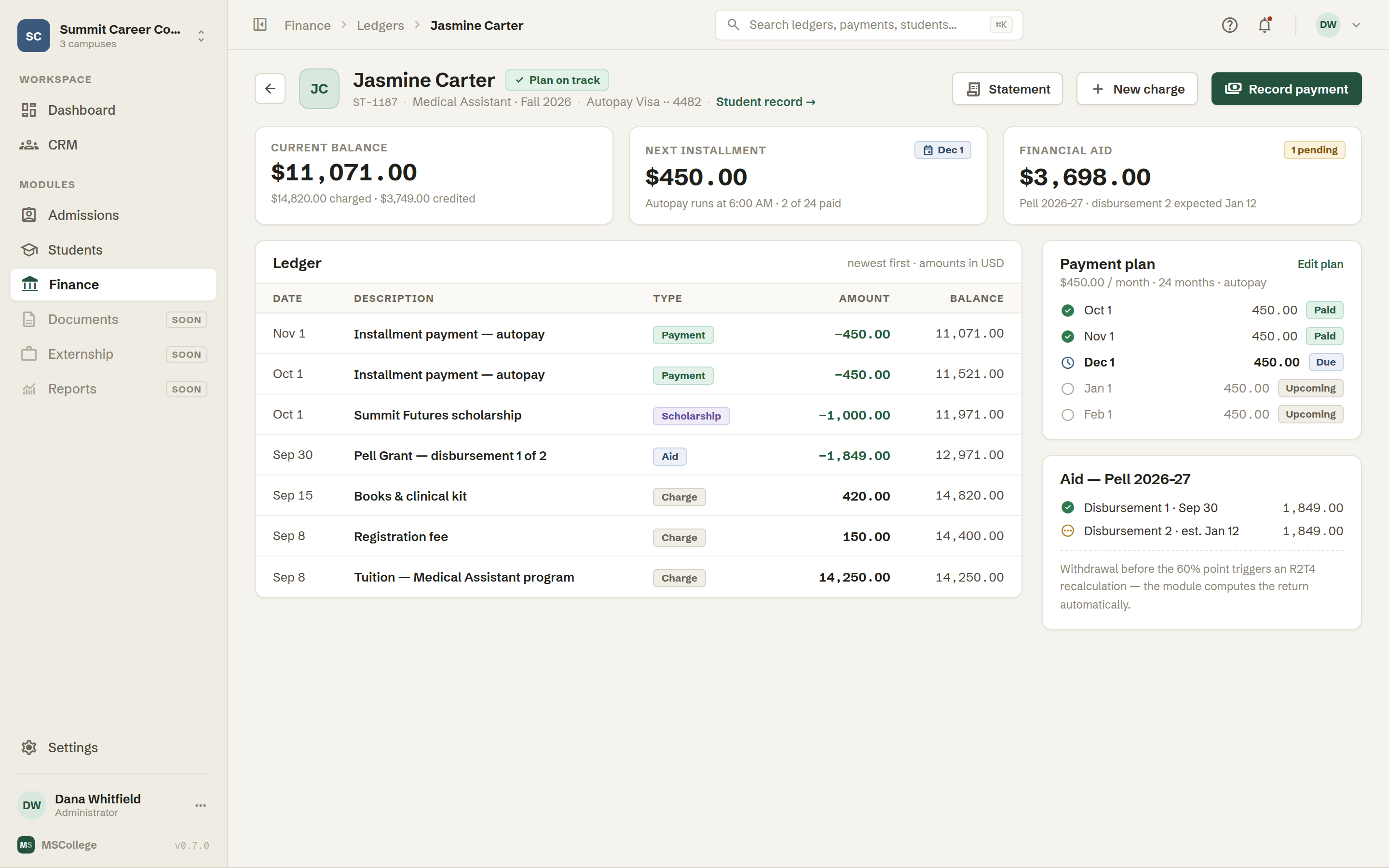Focus the search ledgers input field
Image resolution: width=1389 pixels, height=868 pixels.
(x=869, y=25)
